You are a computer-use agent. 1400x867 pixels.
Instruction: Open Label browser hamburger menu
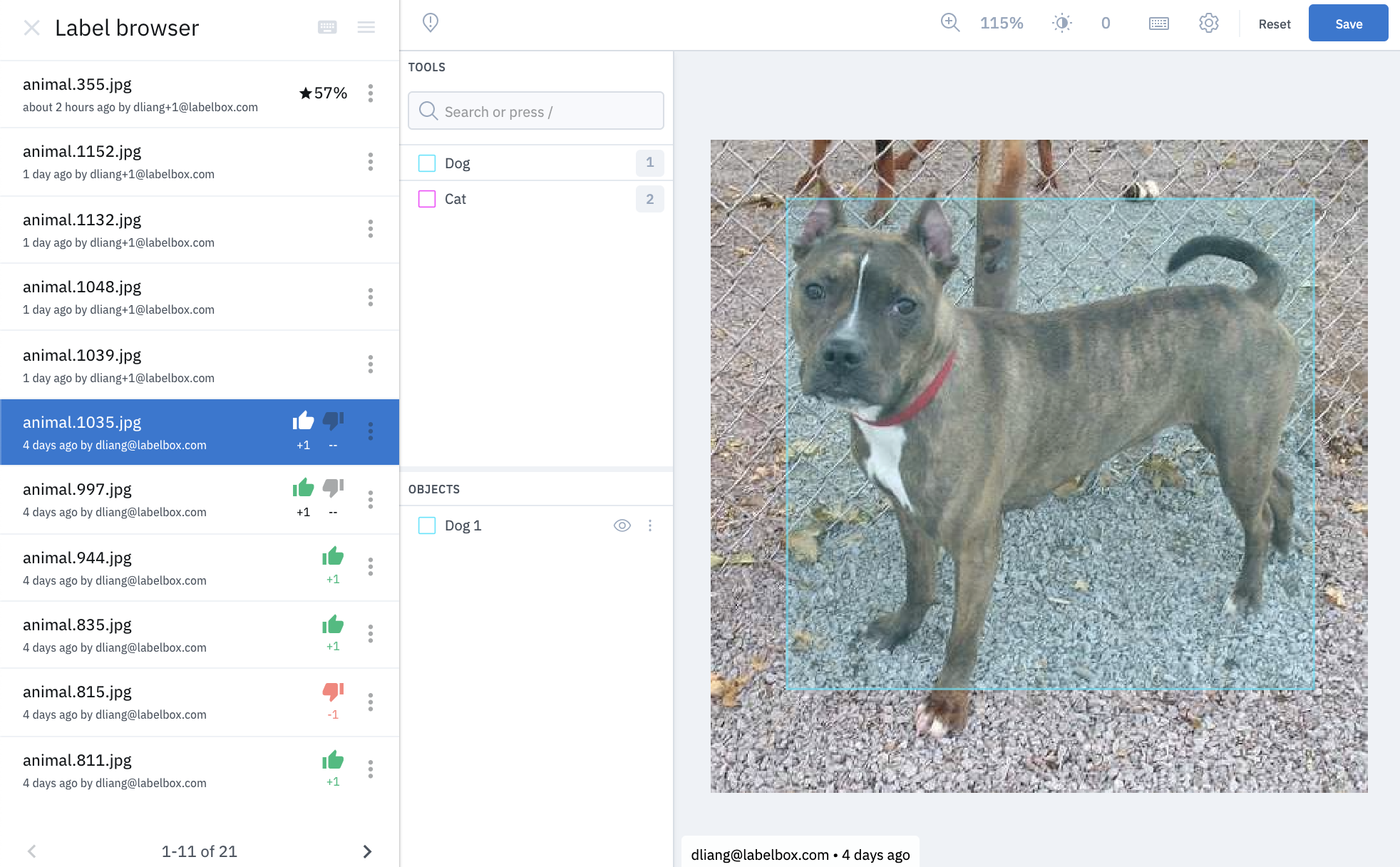[366, 27]
